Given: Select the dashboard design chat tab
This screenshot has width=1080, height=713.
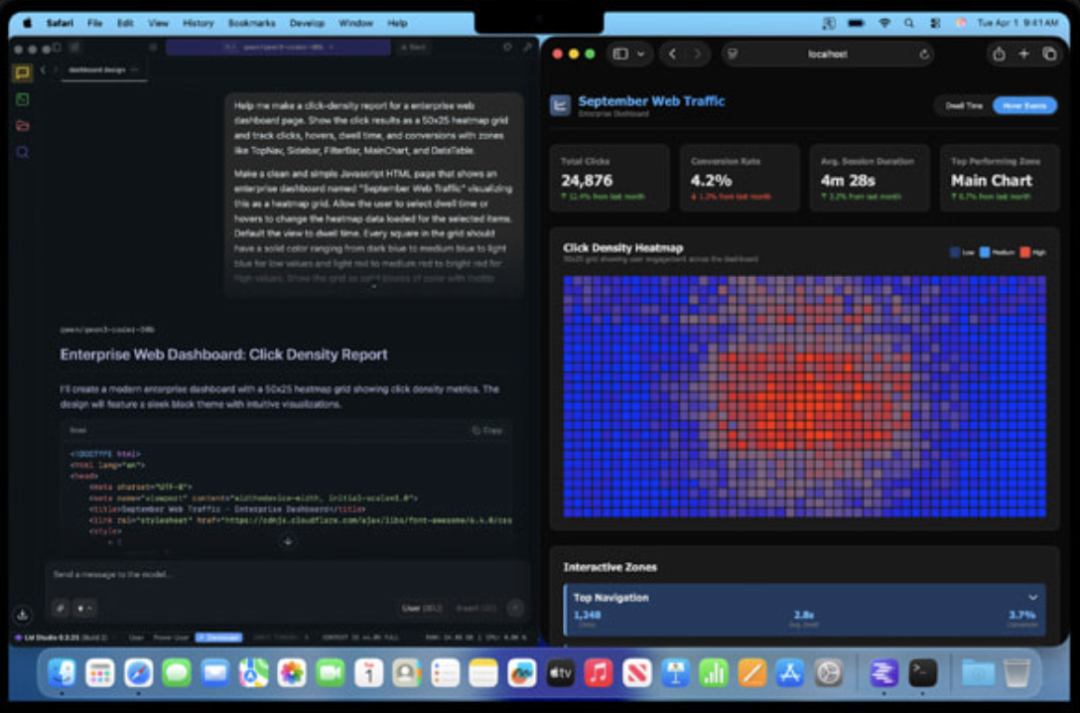Looking at the screenshot, I should pos(100,69).
